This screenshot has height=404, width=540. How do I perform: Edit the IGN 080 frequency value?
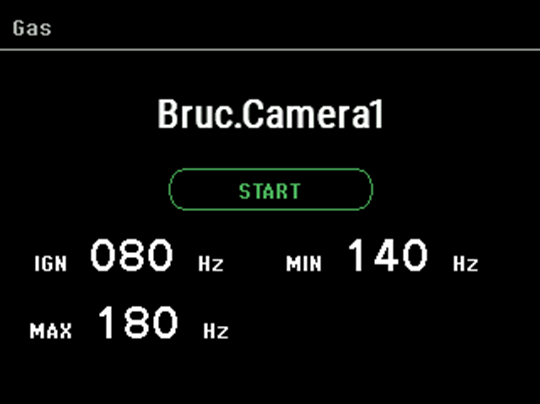pos(131,255)
